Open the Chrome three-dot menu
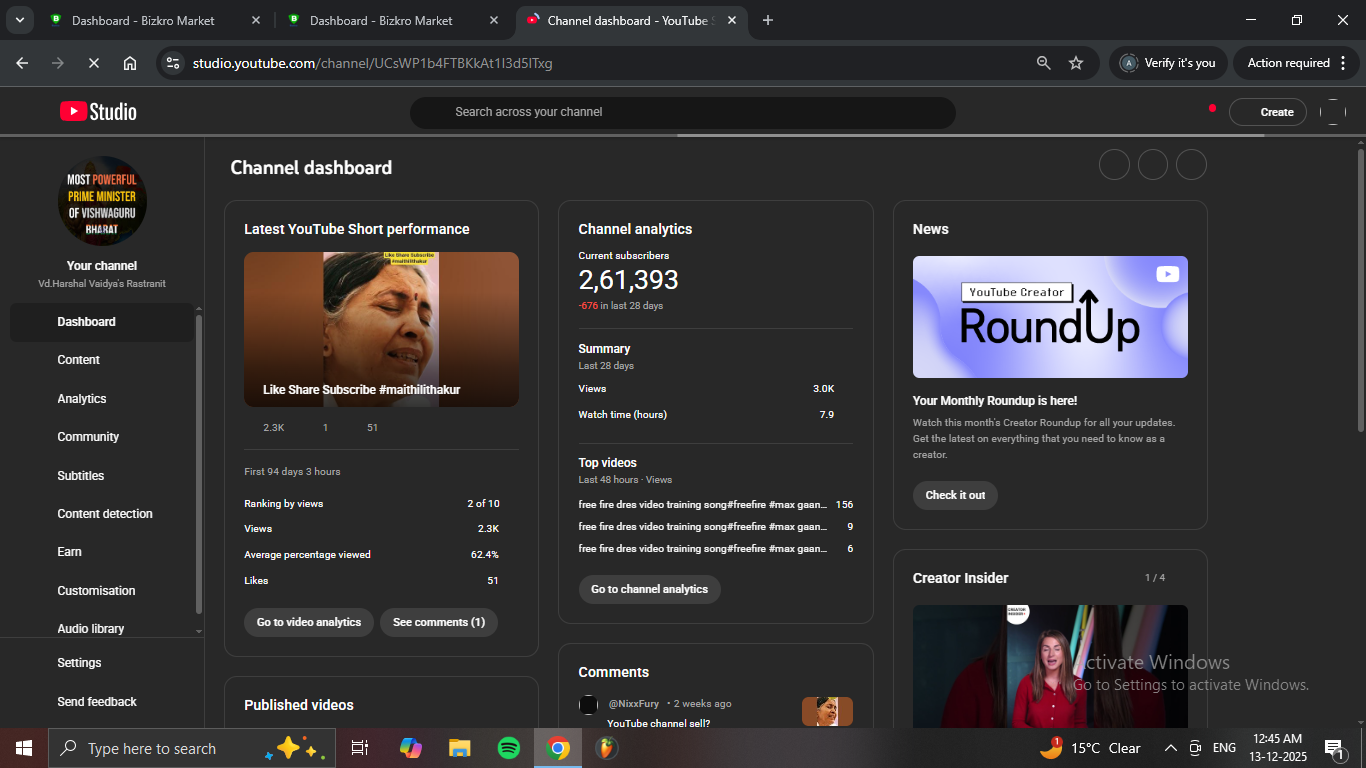The width and height of the screenshot is (1366, 768). point(1343,63)
